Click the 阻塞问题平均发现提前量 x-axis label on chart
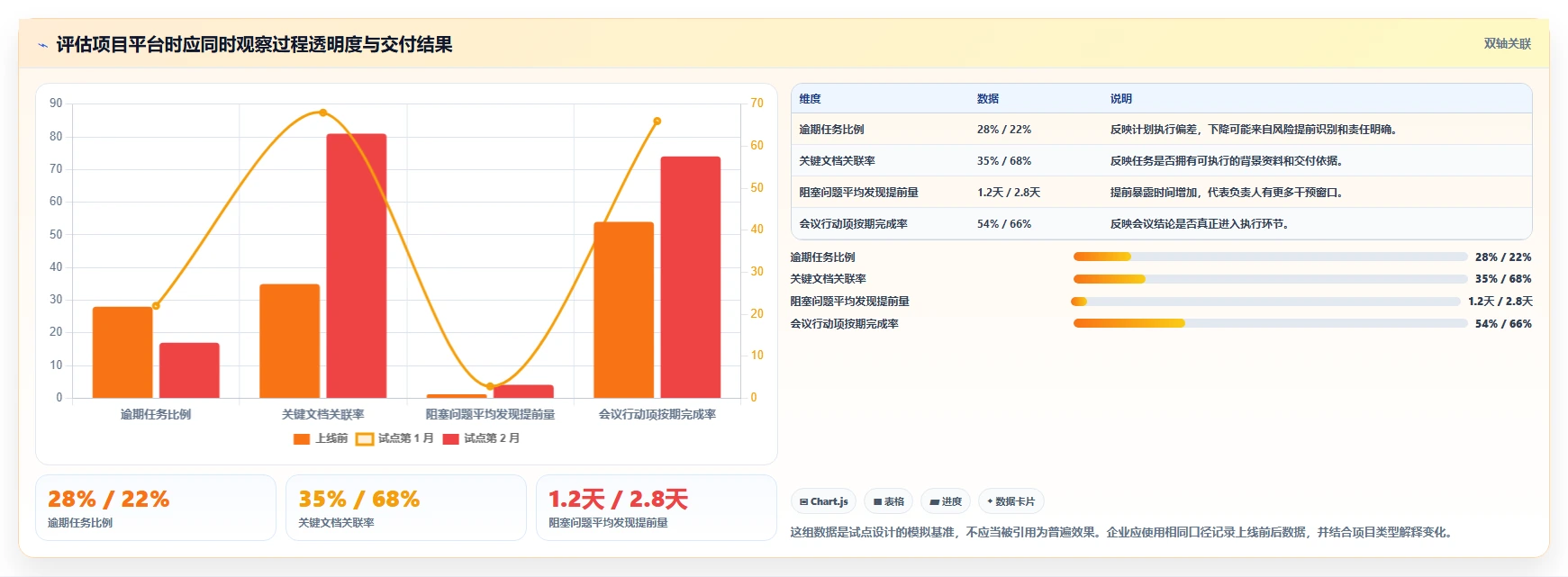 [490, 415]
